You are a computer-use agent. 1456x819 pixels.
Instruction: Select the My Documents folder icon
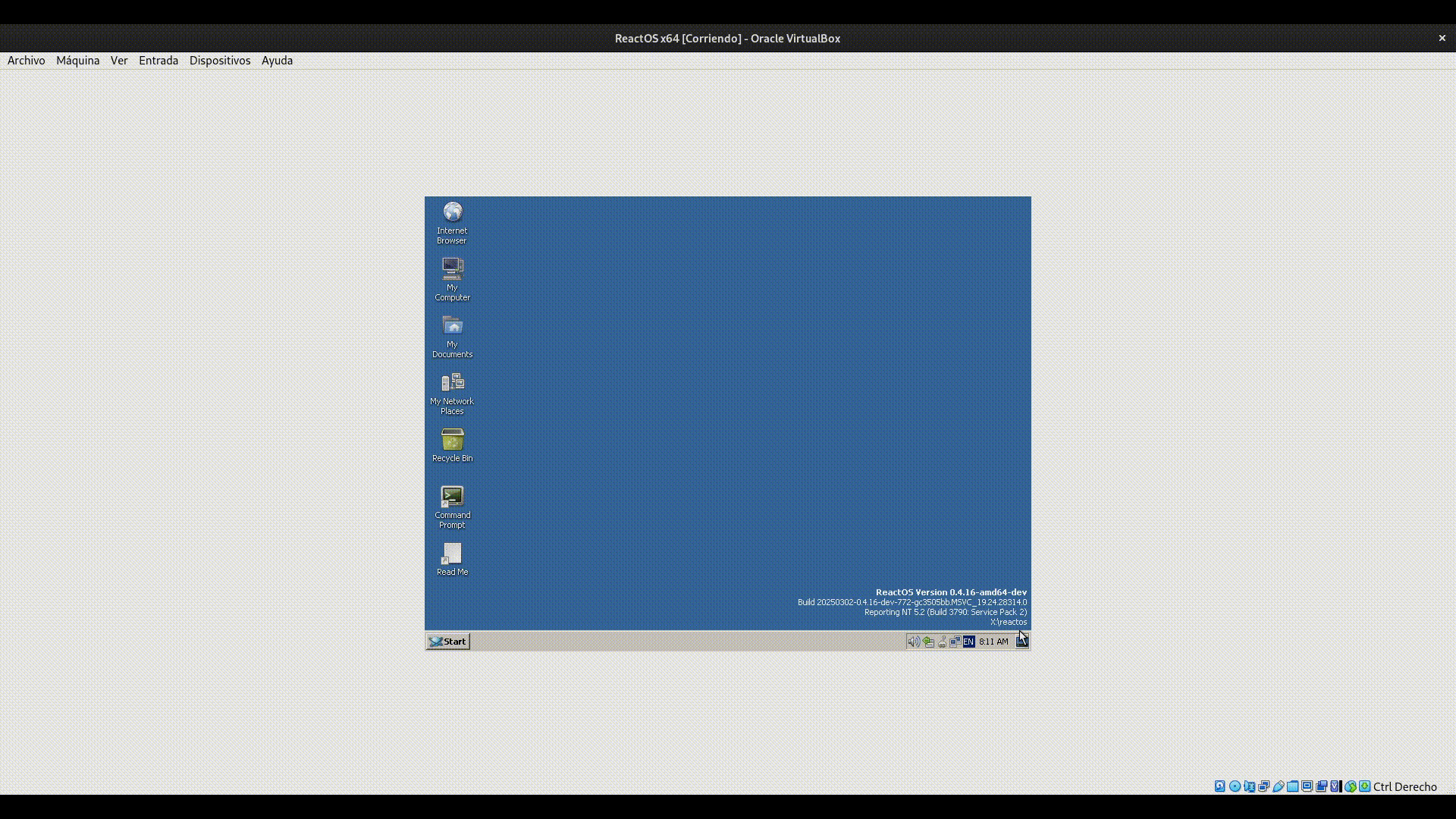tap(452, 337)
